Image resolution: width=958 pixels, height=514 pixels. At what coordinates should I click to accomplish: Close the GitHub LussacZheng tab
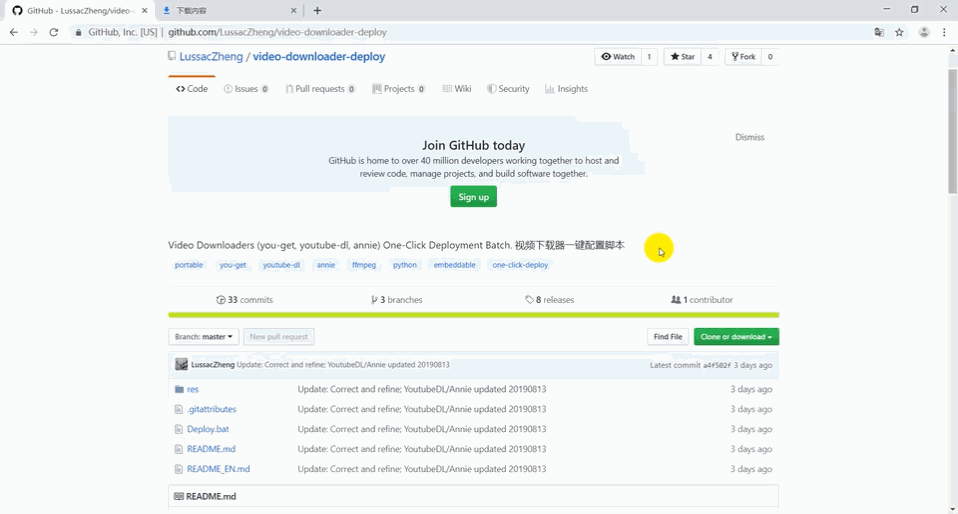point(145,10)
